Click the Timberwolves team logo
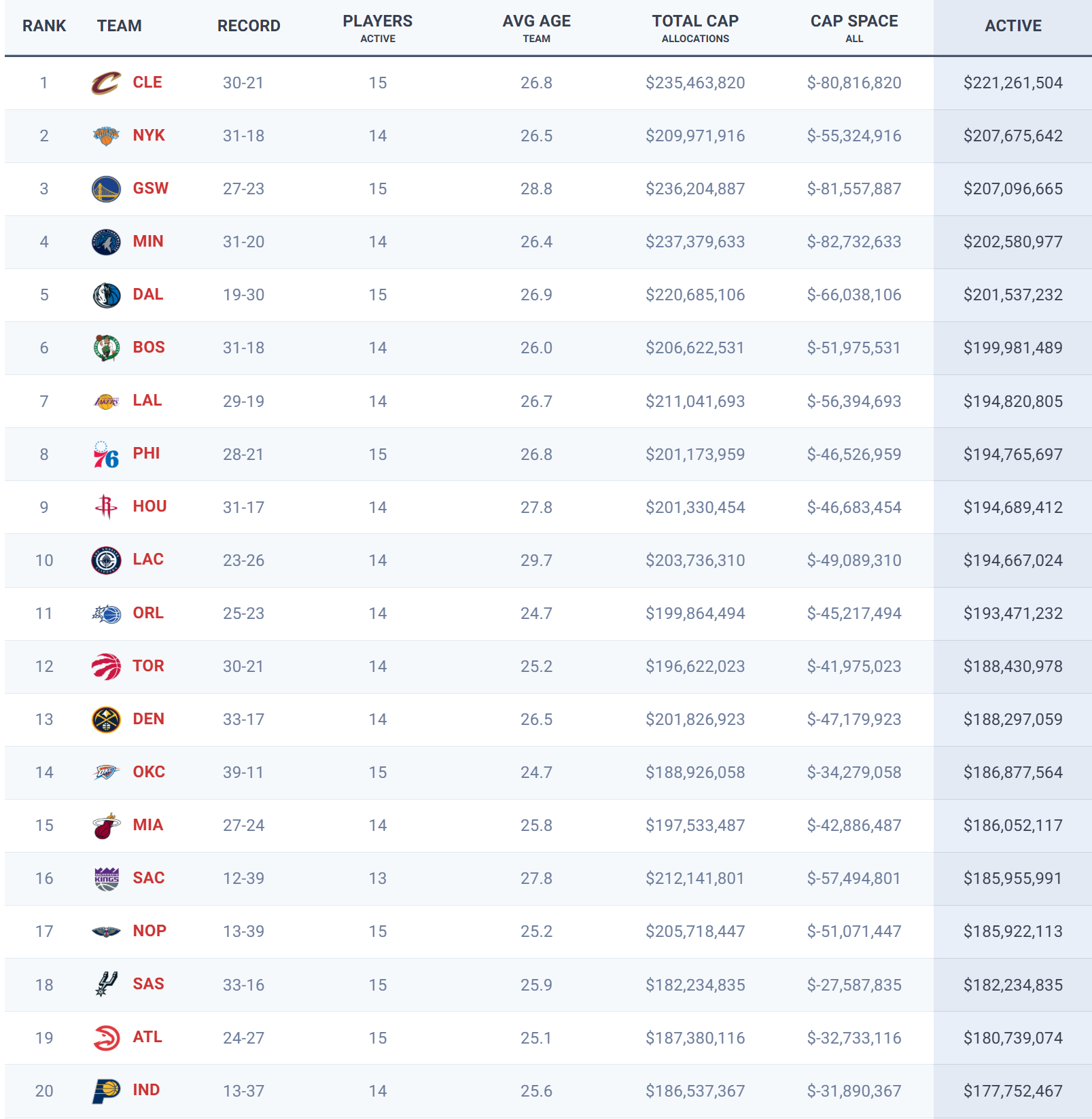The height and width of the screenshot is (1119, 1092). click(x=106, y=242)
